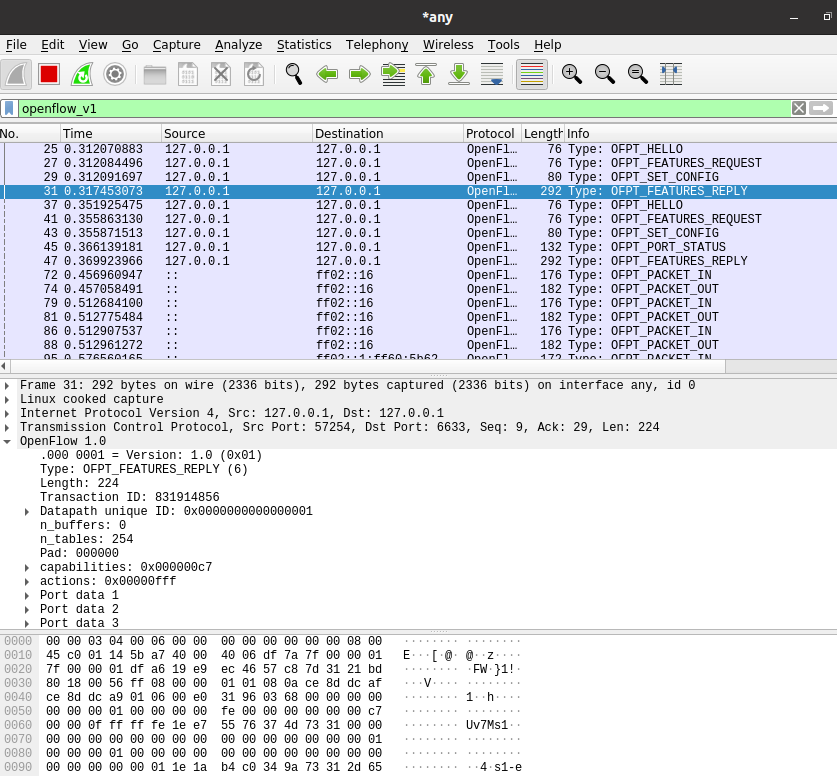This screenshot has width=837, height=776.
Task: Open the View menu
Action: point(93,45)
